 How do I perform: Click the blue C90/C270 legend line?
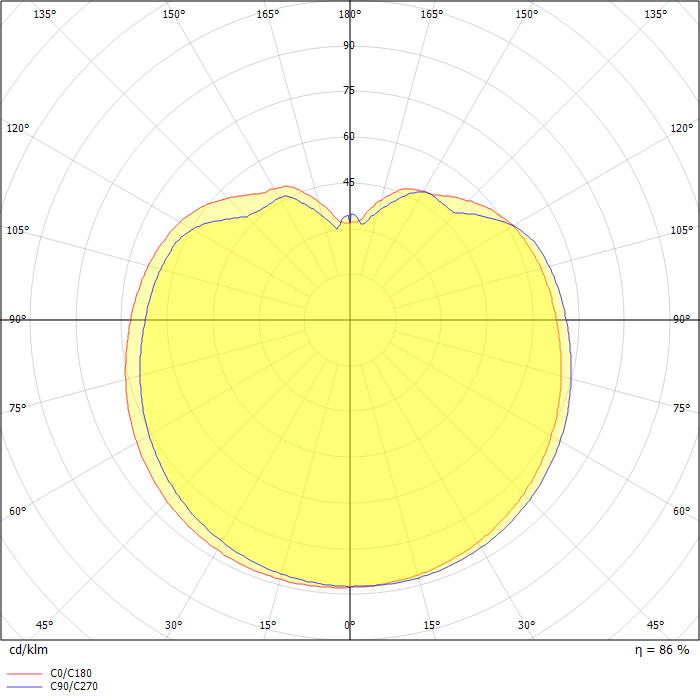coord(25,687)
